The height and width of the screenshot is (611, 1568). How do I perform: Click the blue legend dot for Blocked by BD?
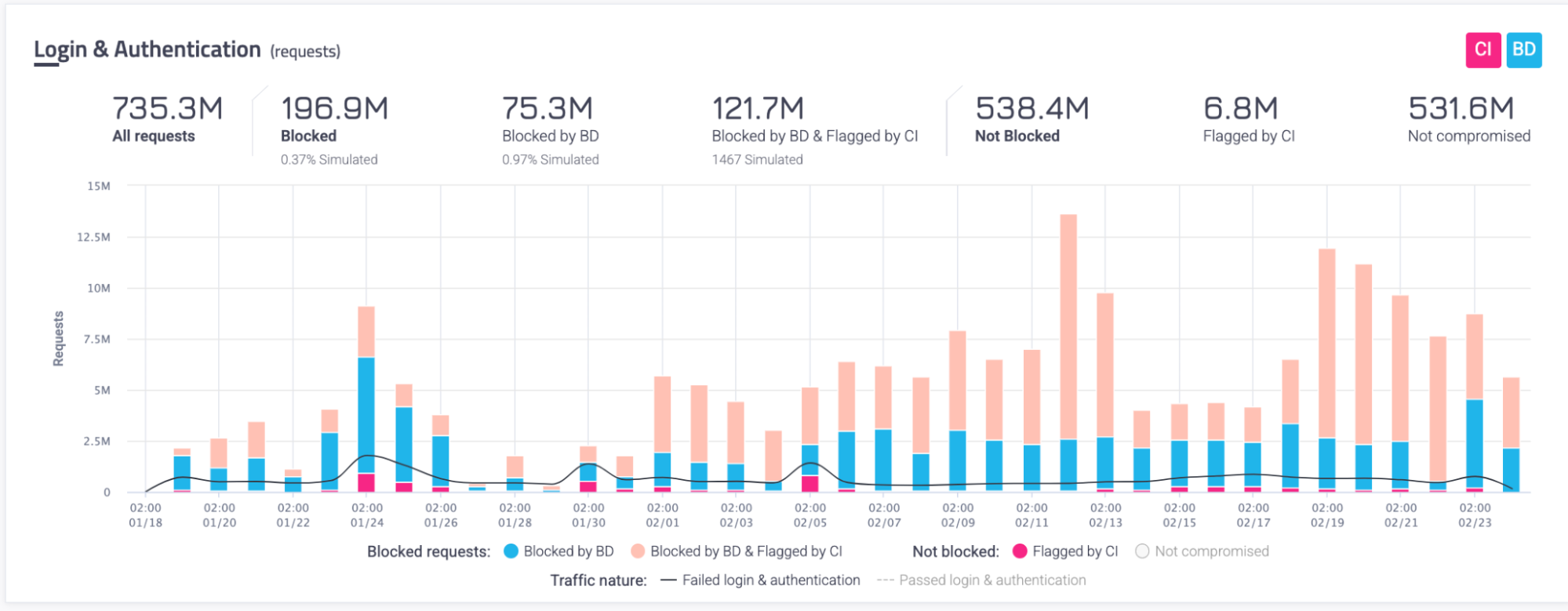click(x=511, y=551)
